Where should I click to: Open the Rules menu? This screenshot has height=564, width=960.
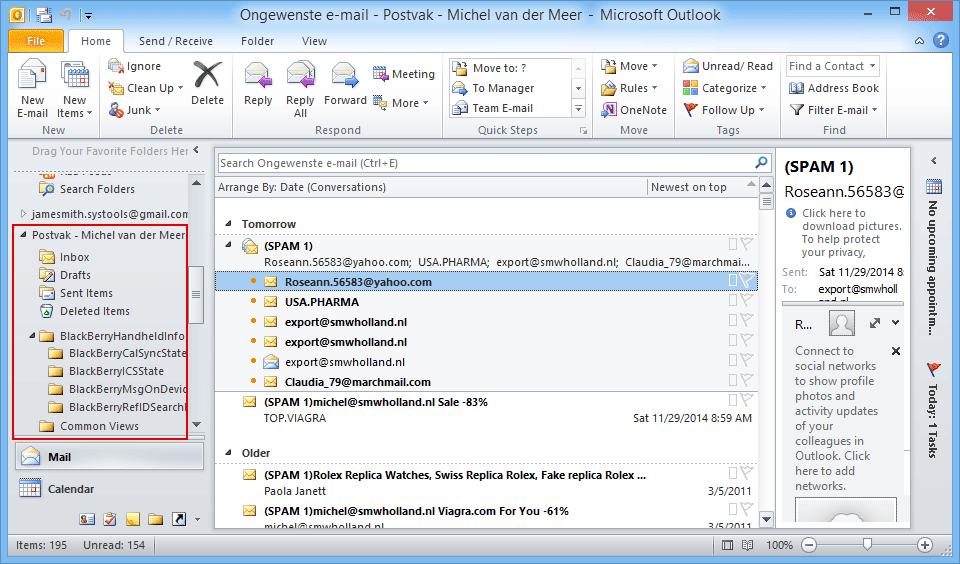[x=629, y=88]
